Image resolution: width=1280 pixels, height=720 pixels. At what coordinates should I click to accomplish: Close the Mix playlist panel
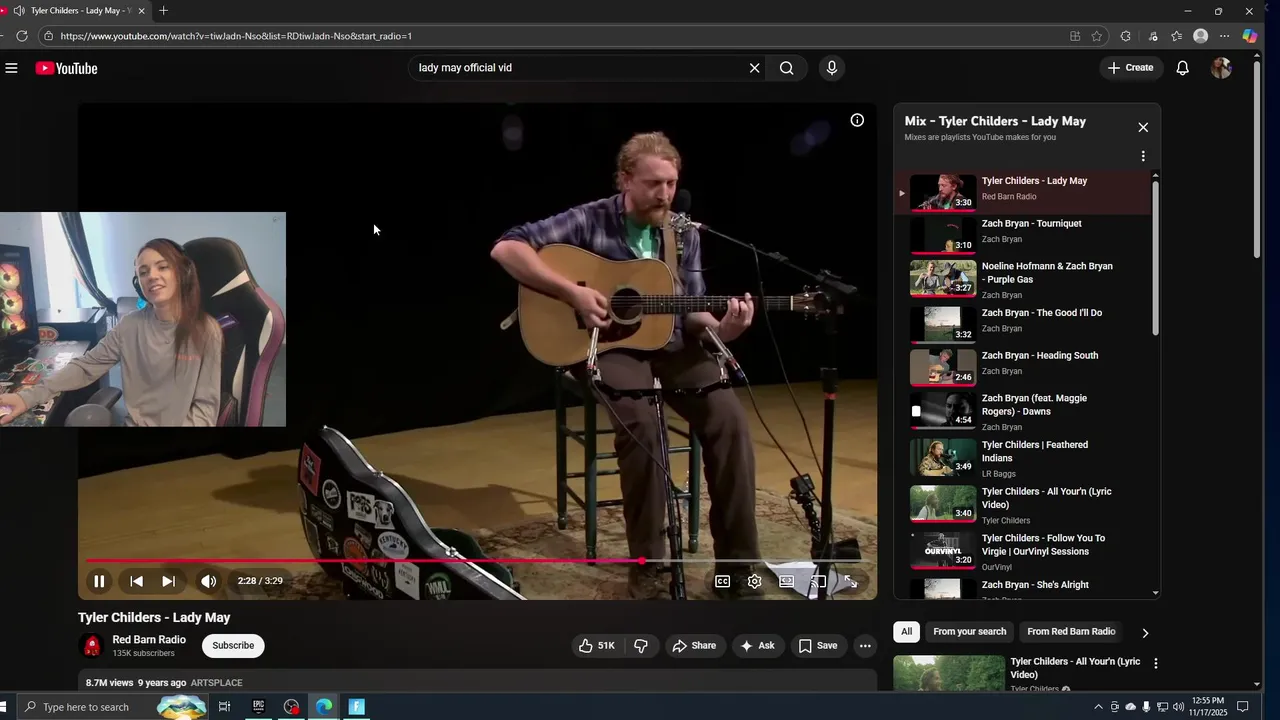[1143, 127]
